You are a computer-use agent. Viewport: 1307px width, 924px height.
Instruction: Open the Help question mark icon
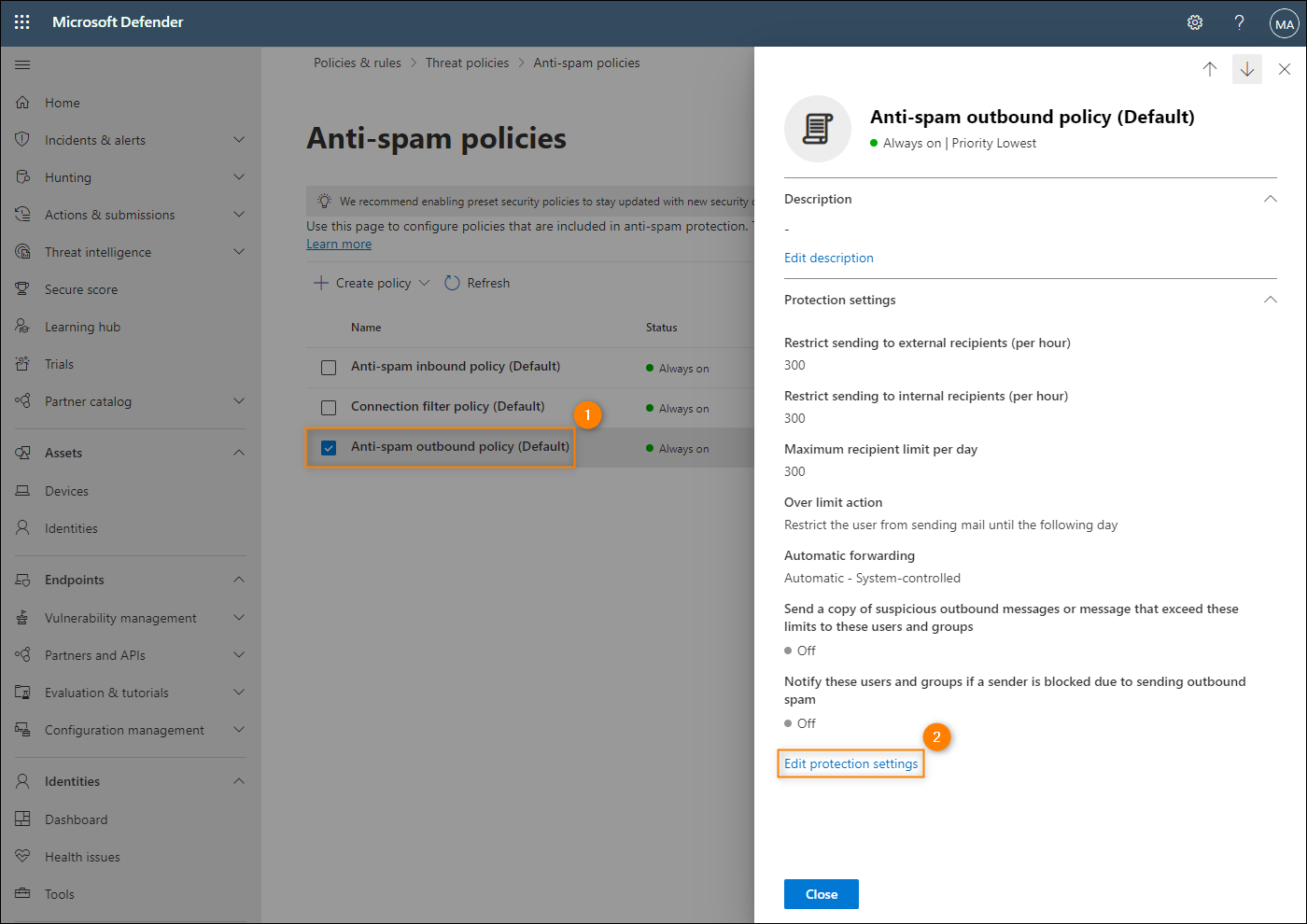[1240, 22]
